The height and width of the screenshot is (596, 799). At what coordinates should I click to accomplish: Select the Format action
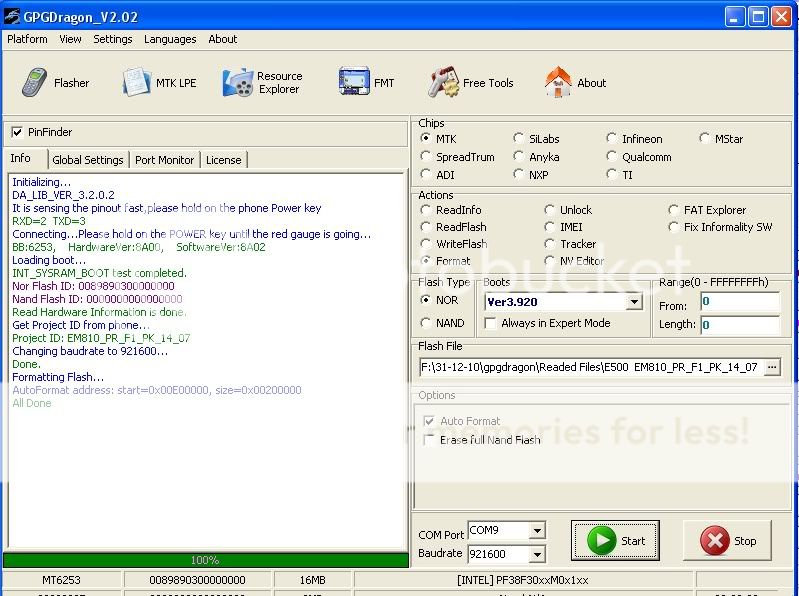(425, 260)
